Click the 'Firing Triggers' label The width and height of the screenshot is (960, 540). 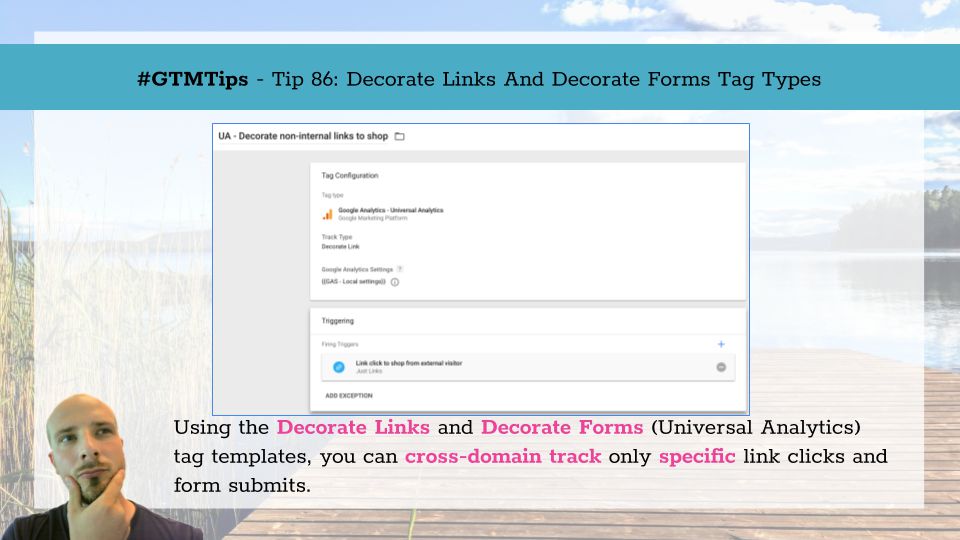pyautogui.click(x=340, y=344)
